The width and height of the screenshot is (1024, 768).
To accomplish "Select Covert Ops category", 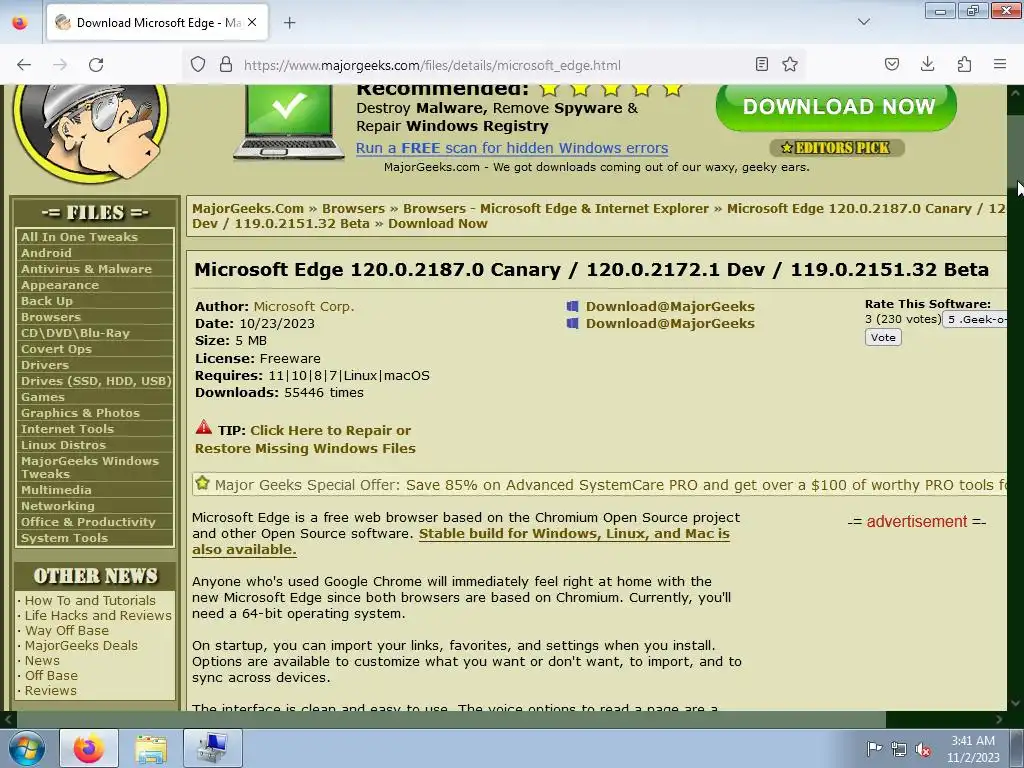I will coord(56,349).
